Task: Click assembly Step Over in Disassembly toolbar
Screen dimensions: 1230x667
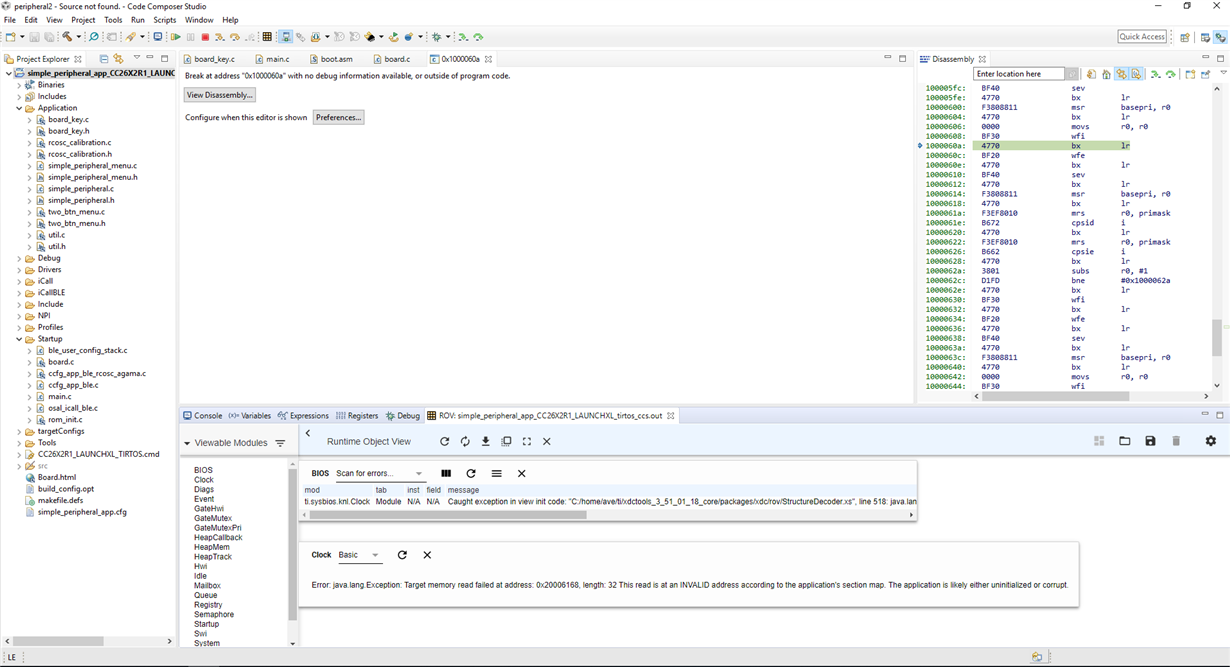Action: (1171, 74)
